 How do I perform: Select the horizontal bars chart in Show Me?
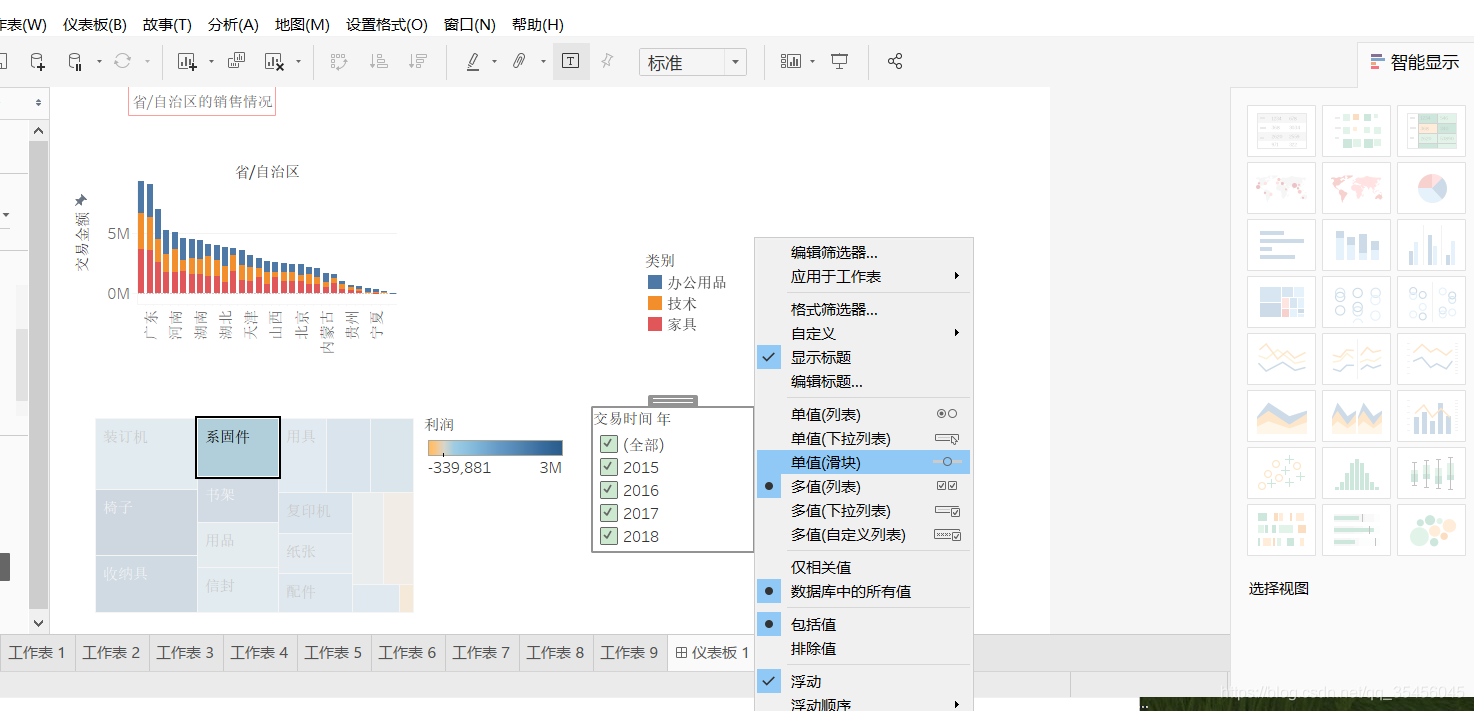[1281, 244]
